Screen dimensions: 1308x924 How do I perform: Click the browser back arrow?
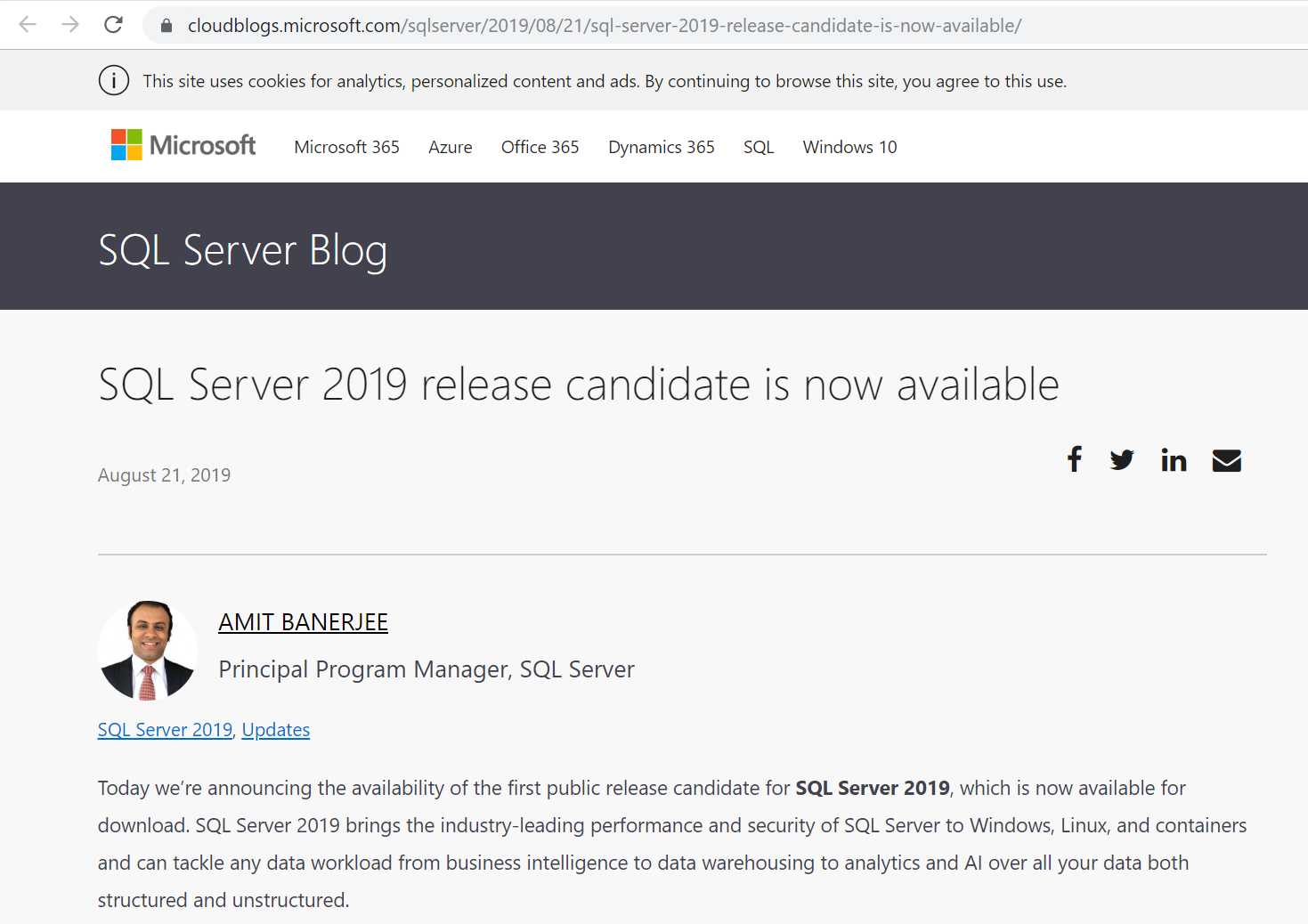[x=28, y=25]
